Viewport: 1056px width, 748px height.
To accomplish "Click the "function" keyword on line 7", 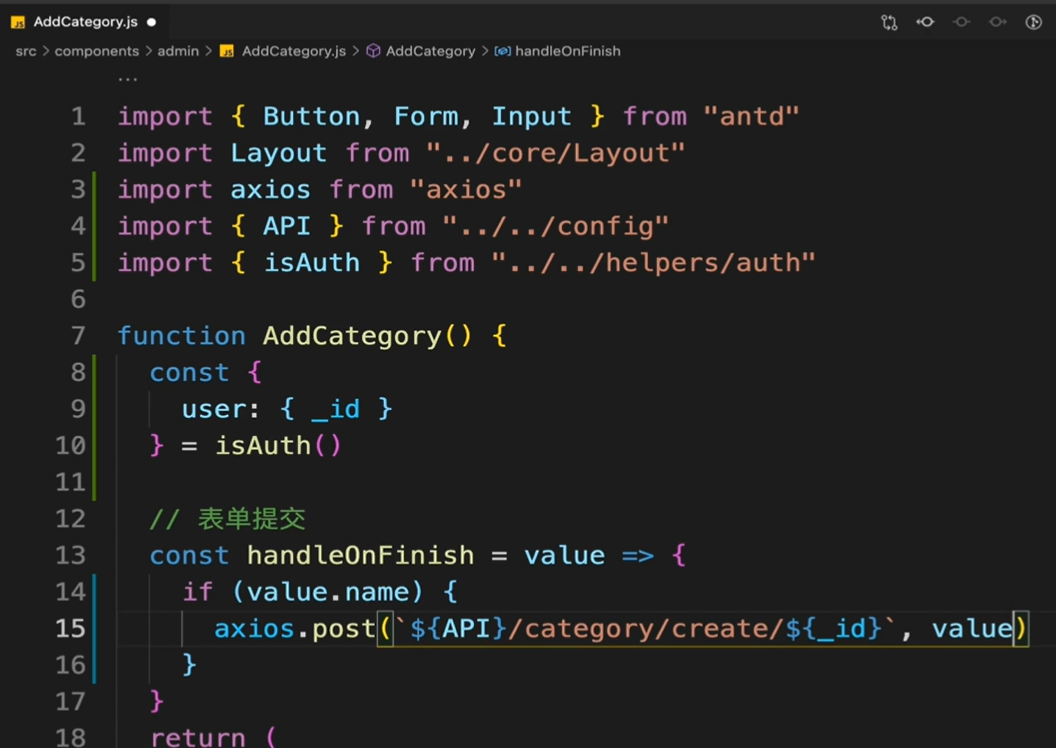I will (182, 336).
